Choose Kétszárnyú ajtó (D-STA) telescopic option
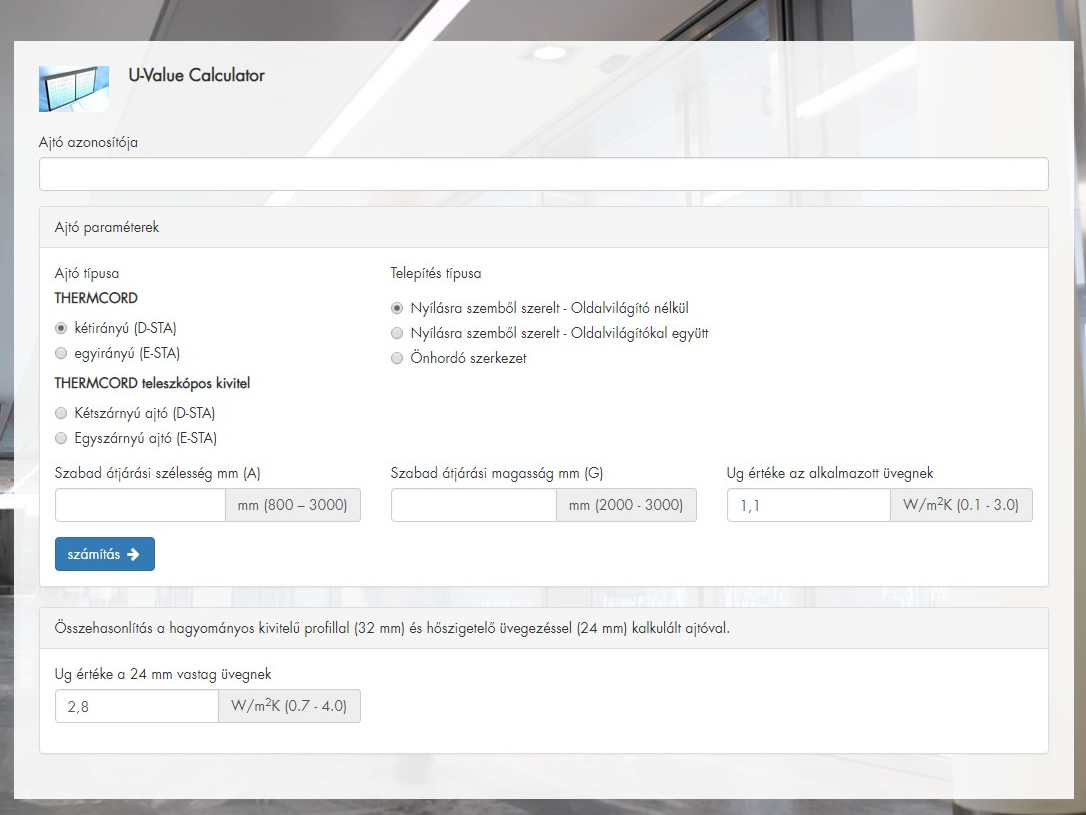Image resolution: width=1086 pixels, height=815 pixels. pos(61,413)
